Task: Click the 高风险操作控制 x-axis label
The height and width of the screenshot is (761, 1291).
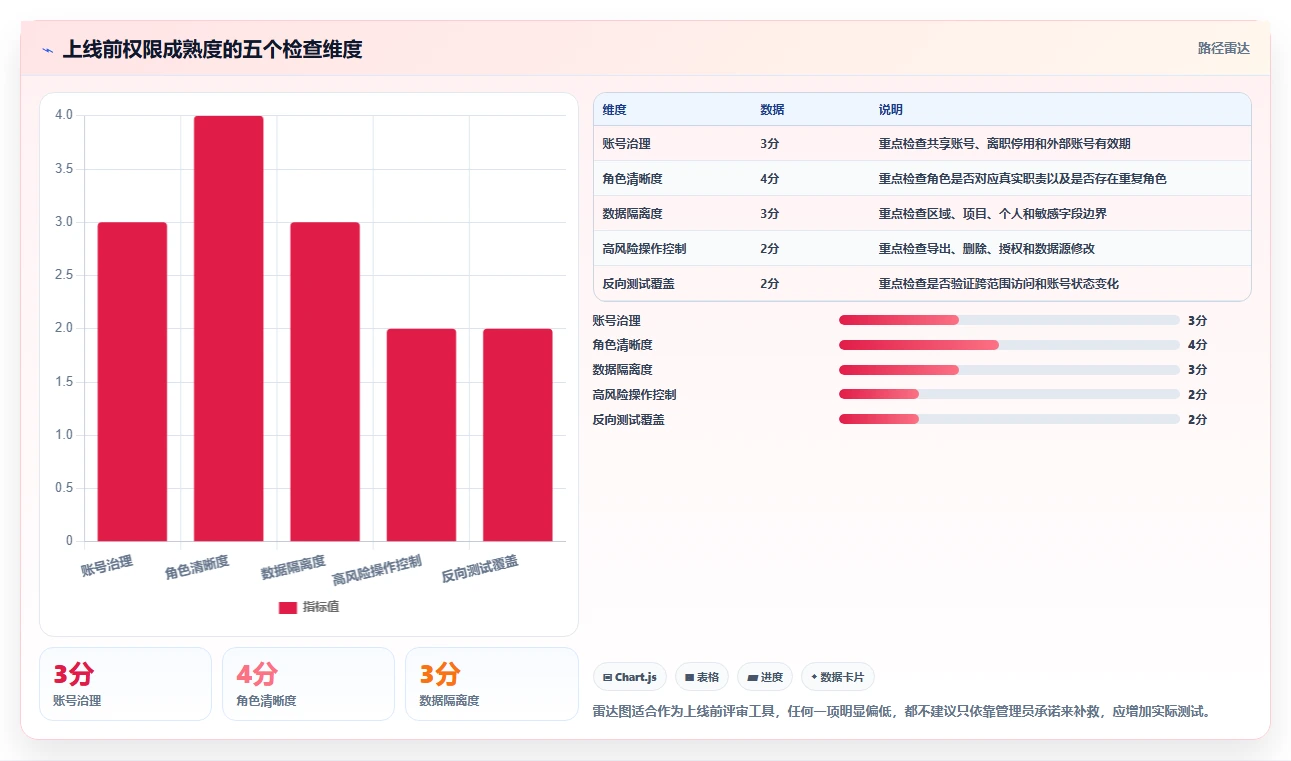Action: [377, 570]
